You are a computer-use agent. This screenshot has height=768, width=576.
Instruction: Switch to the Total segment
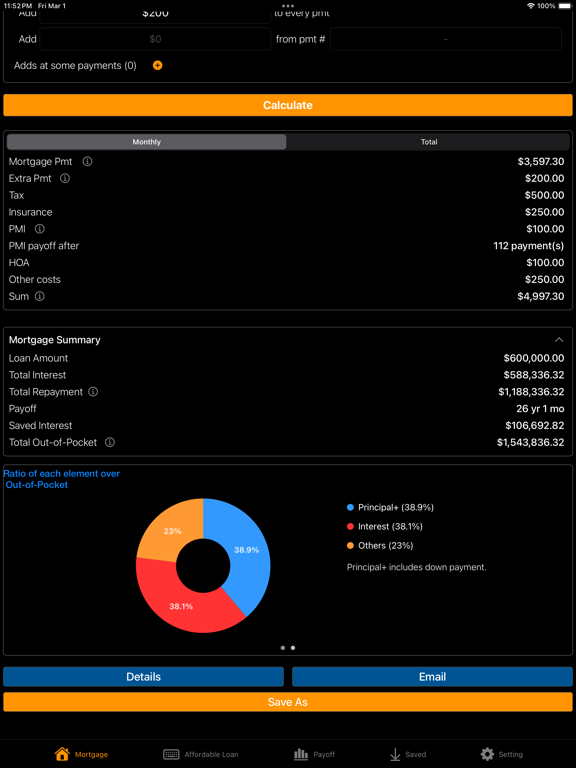click(x=429, y=142)
